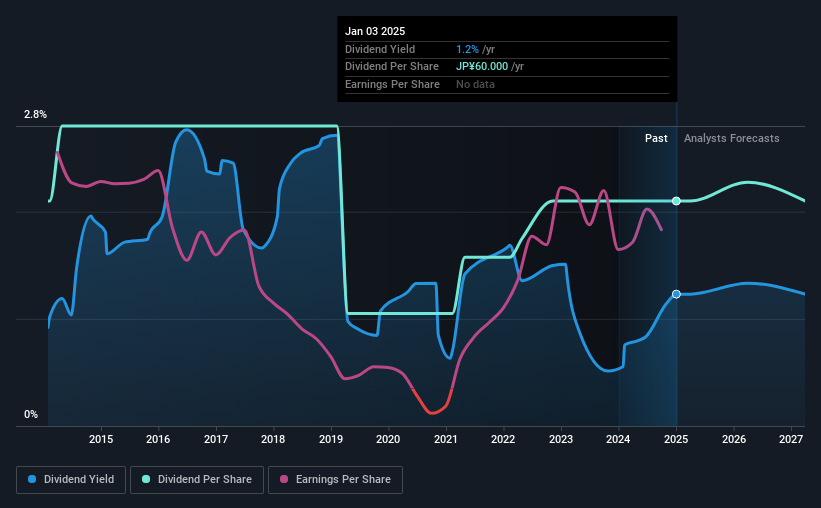
Task: Click the 0% y-axis label
Action: point(31,414)
